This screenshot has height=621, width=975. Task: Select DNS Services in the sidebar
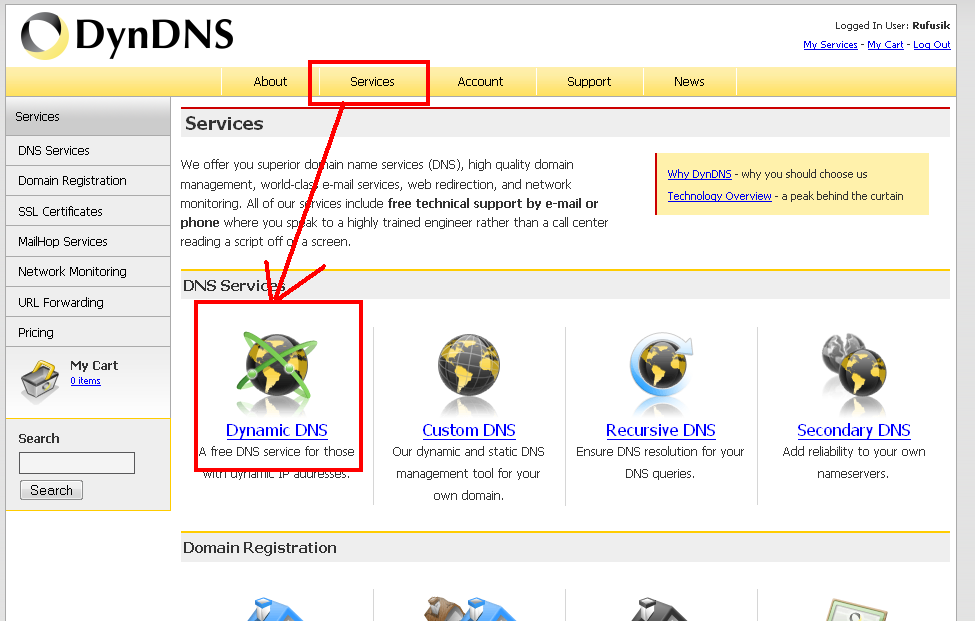coord(88,150)
